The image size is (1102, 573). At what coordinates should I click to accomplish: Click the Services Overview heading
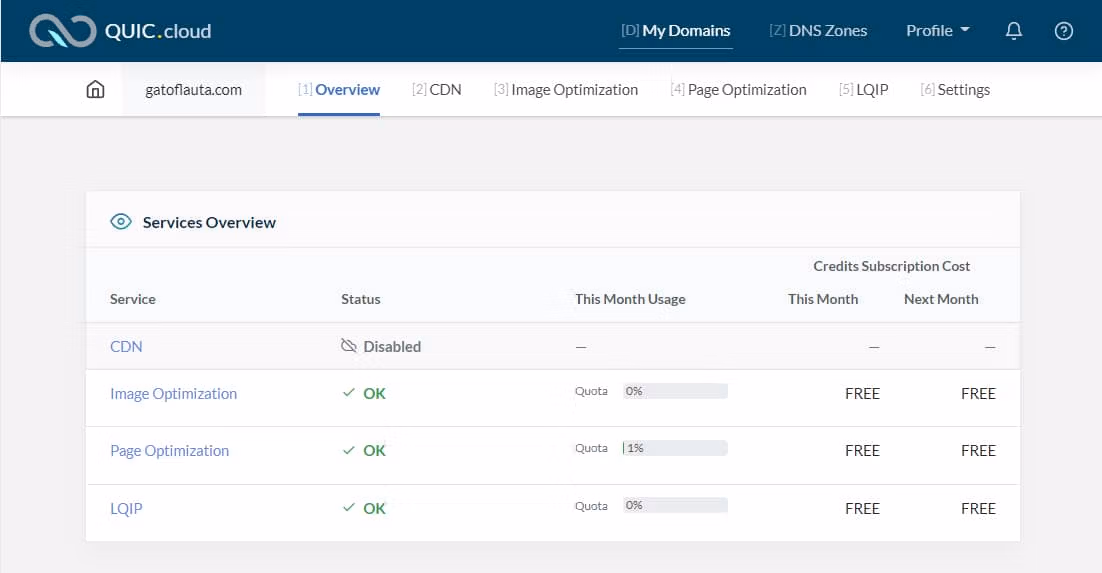tap(209, 222)
